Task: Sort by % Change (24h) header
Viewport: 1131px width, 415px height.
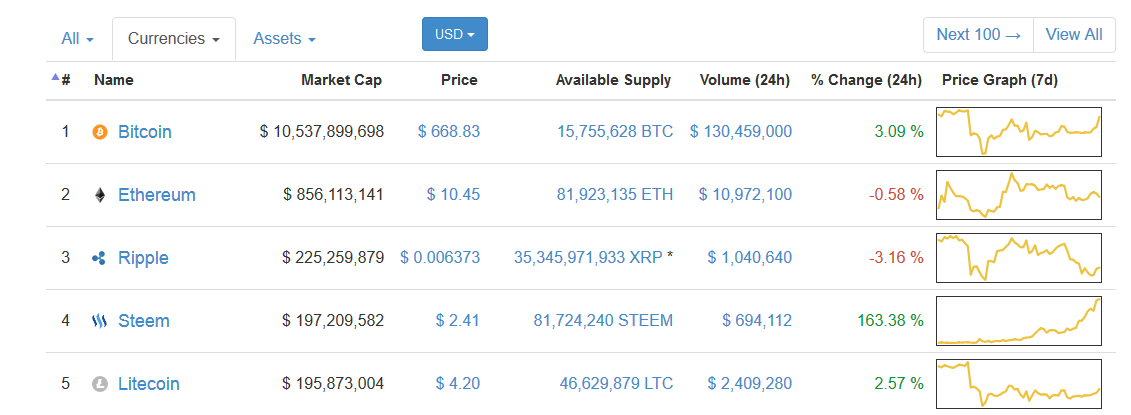Action: 866,80
